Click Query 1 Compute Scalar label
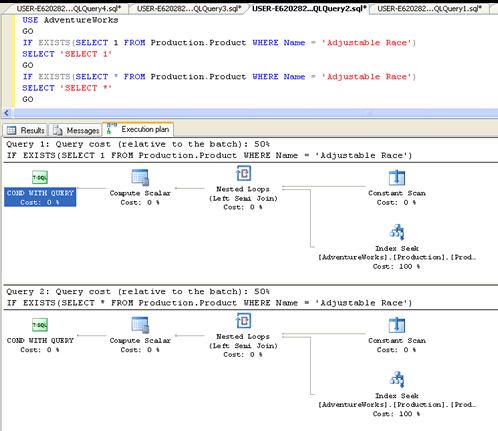498x431 pixels. pyautogui.click(x=140, y=193)
